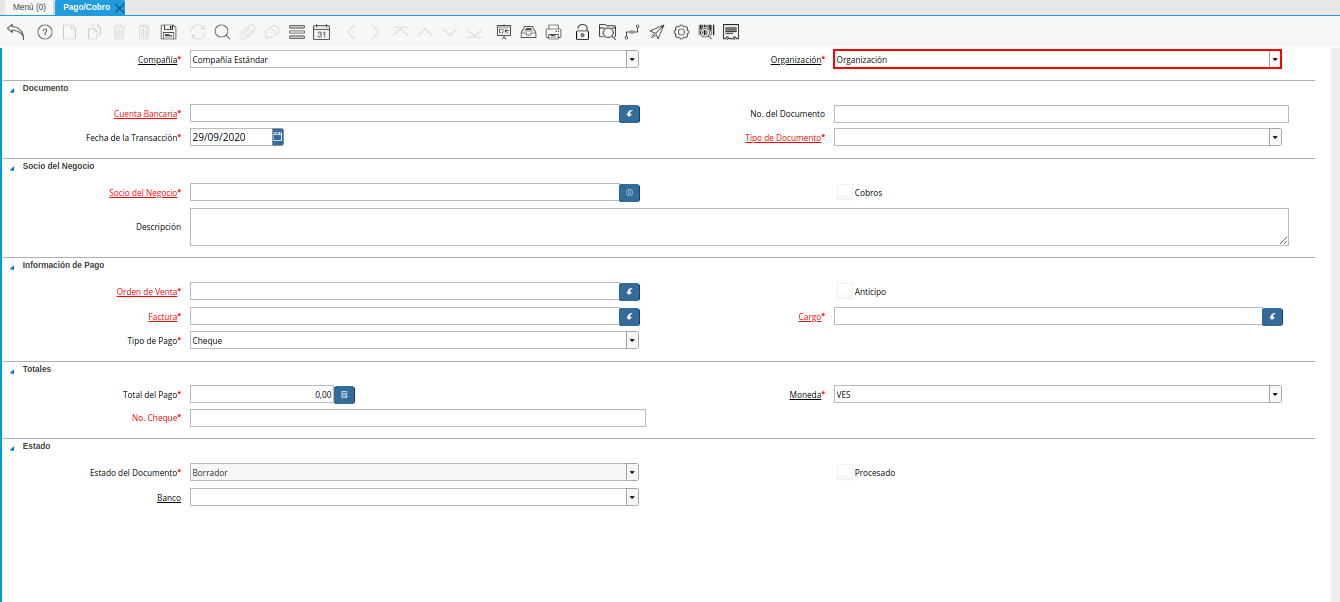Open the History calendar icon
The width and height of the screenshot is (1340, 602).
[x=321, y=32]
